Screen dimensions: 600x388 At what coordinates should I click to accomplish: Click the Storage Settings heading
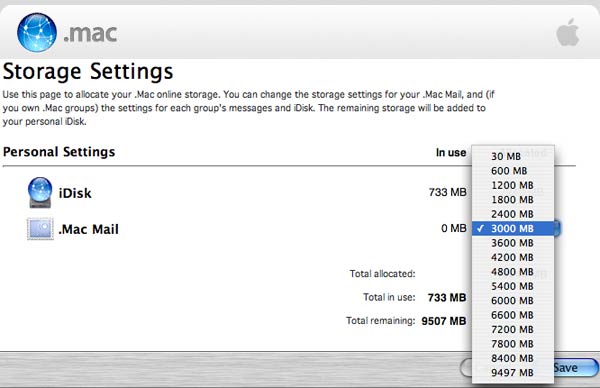tap(88, 72)
